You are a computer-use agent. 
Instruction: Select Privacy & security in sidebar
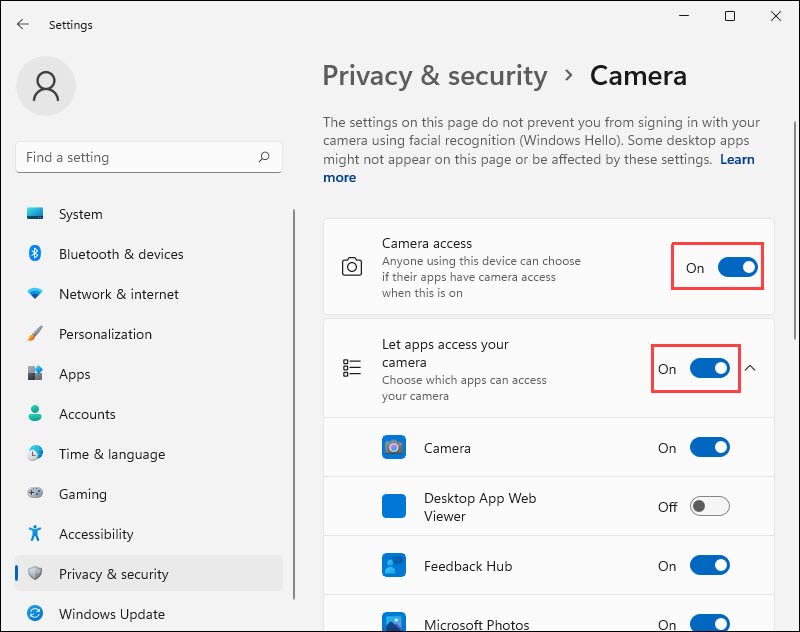[x=148, y=573]
